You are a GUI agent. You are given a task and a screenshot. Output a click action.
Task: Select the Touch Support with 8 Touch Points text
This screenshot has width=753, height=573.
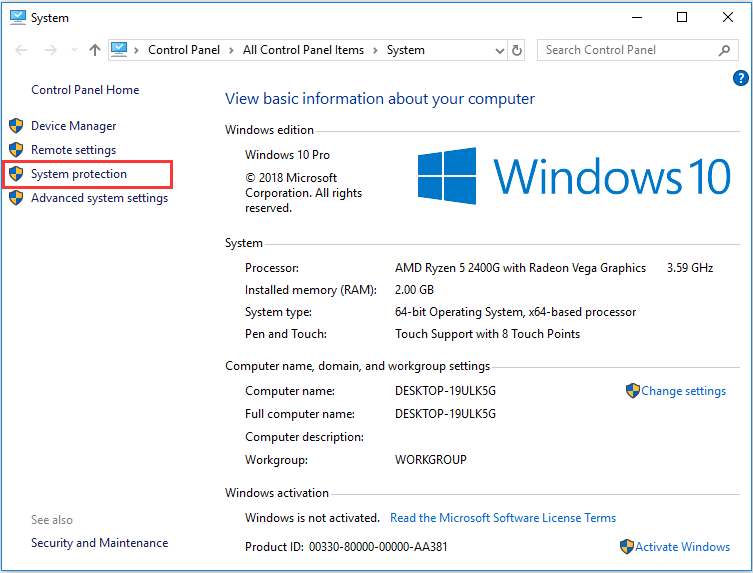(487, 334)
